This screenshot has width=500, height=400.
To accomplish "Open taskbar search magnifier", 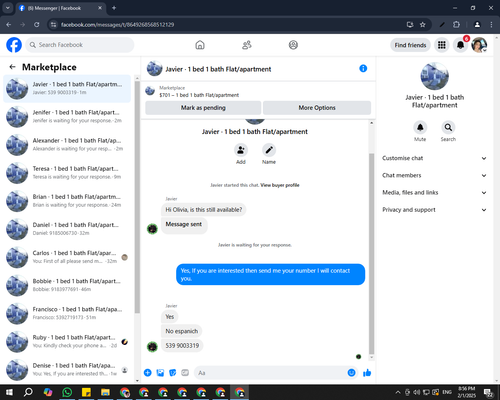I will pos(28,392).
